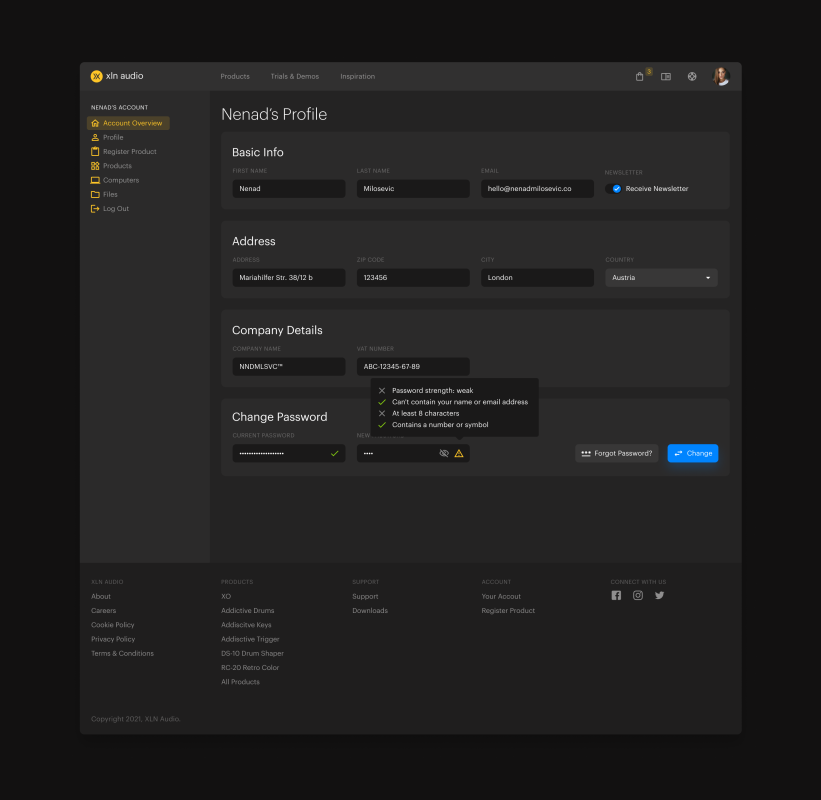Screen dimensions: 821x800
Task: Open the help lifebuoy icon
Action: point(692,77)
